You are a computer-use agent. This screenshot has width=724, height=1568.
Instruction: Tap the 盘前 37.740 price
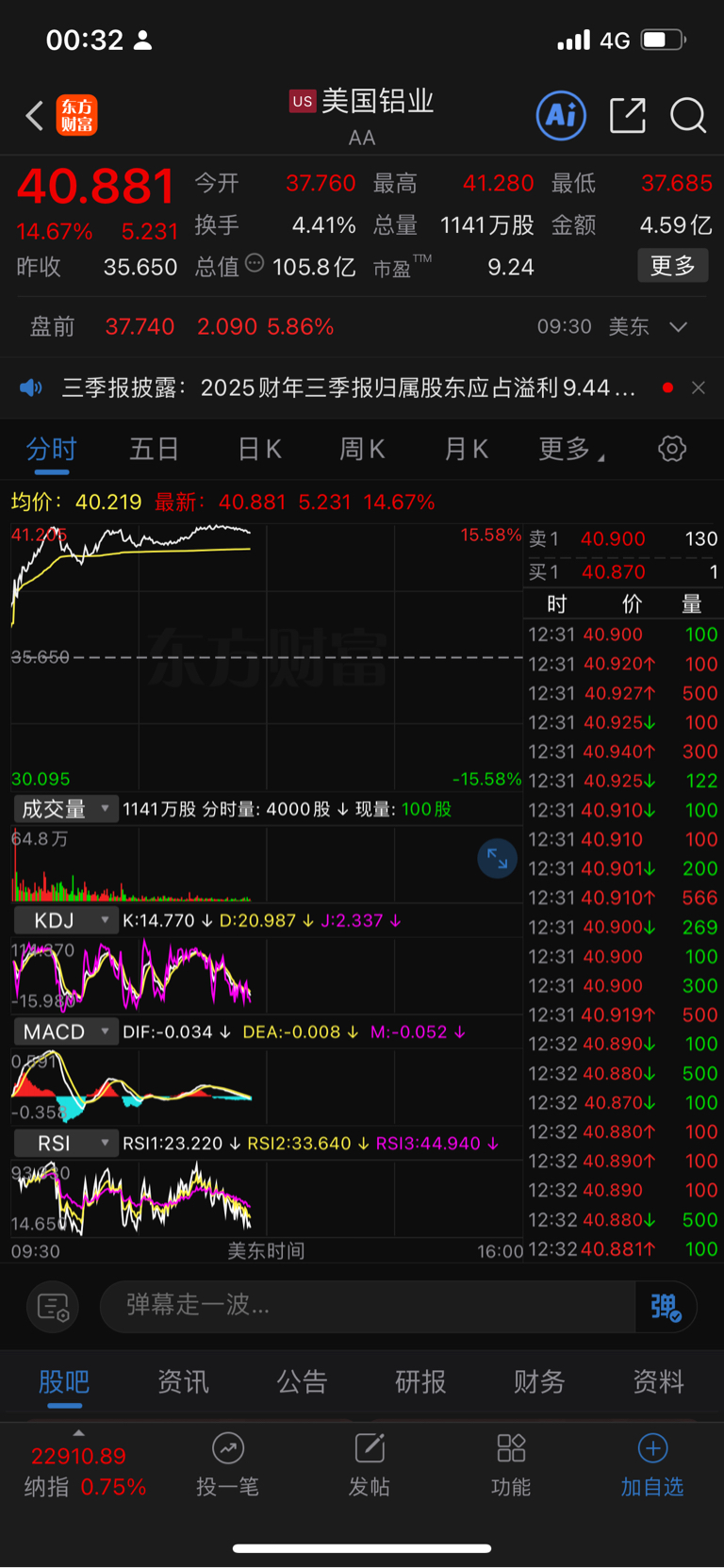[140, 327]
